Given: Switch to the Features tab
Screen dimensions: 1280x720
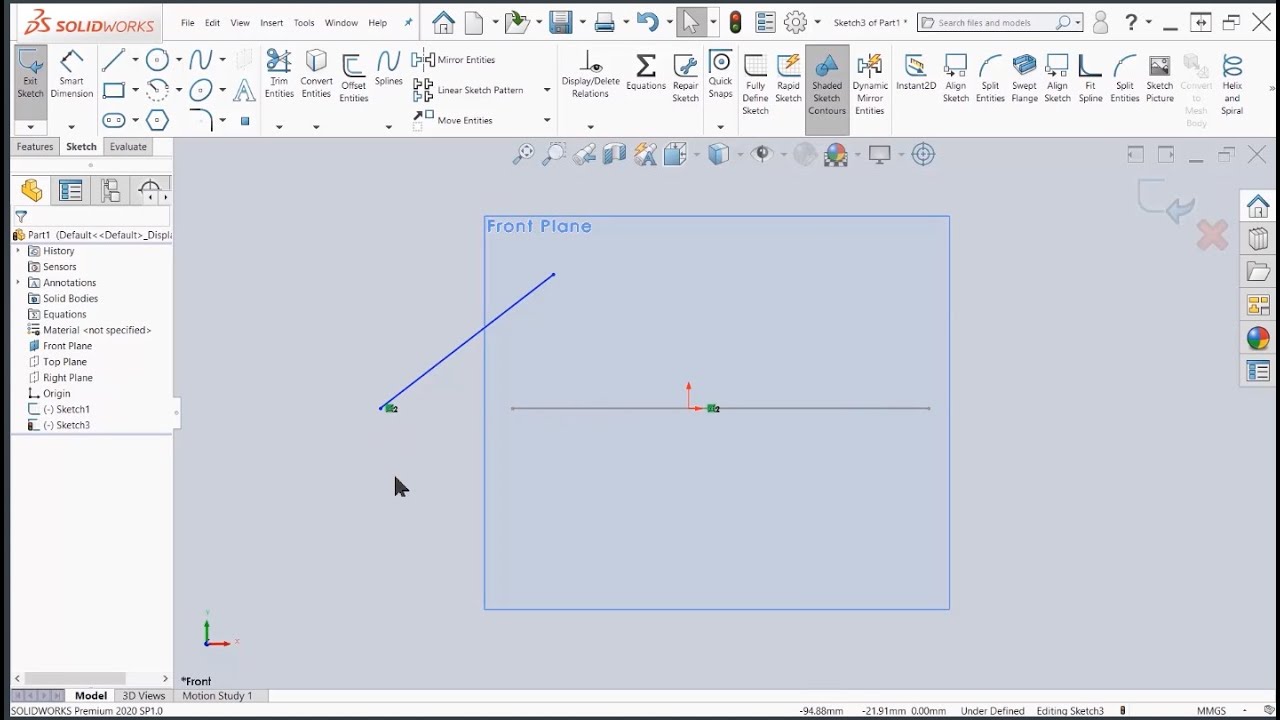Looking at the screenshot, I should 35,147.
